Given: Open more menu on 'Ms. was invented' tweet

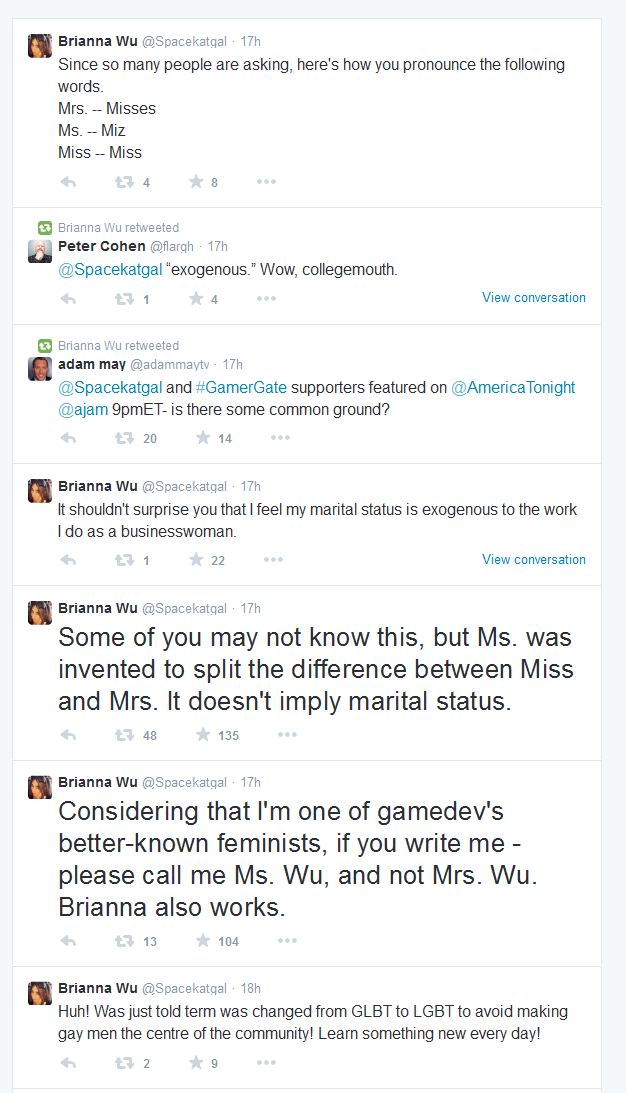Looking at the screenshot, I should [287, 735].
